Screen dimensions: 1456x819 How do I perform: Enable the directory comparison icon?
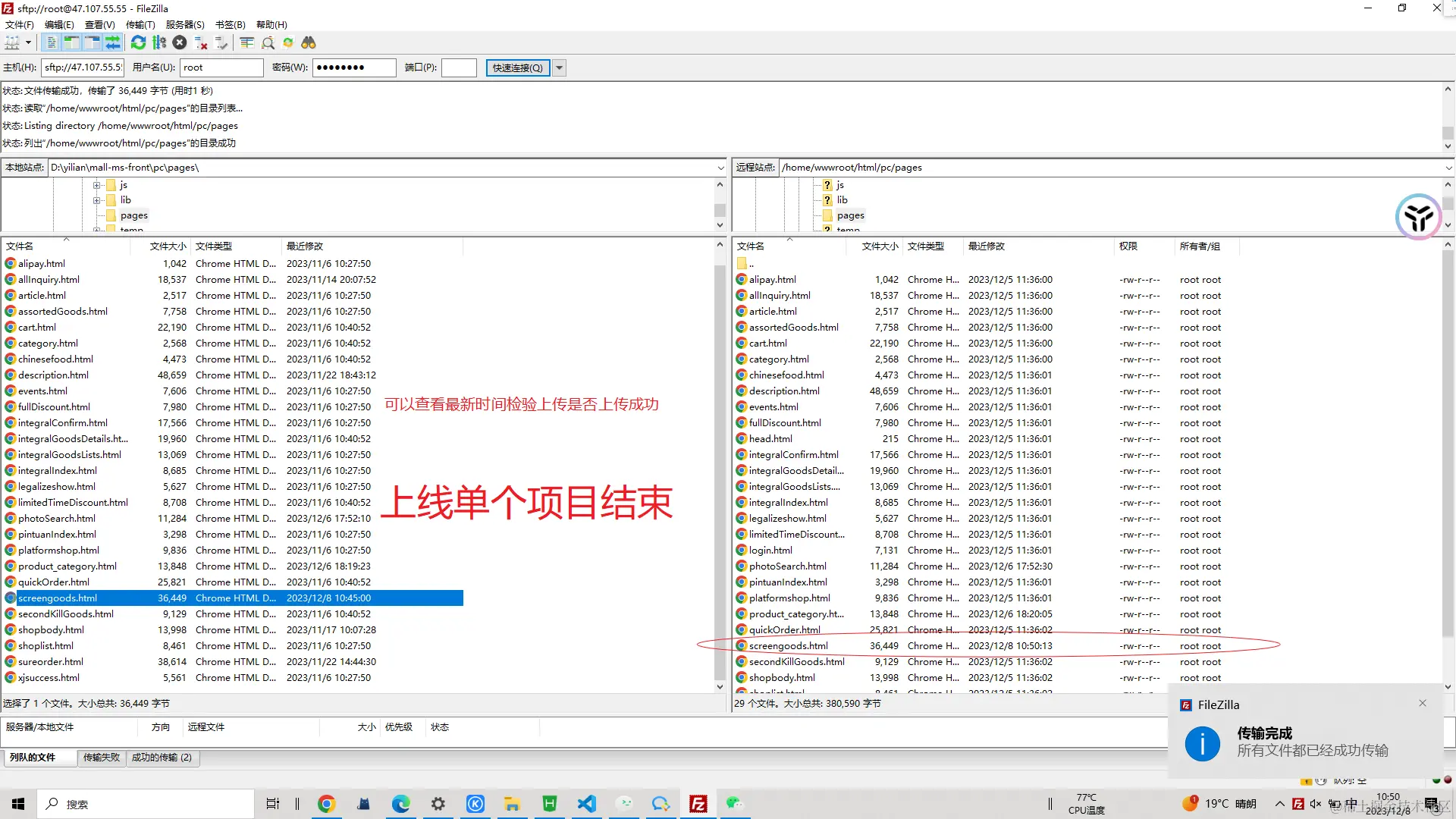268,43
